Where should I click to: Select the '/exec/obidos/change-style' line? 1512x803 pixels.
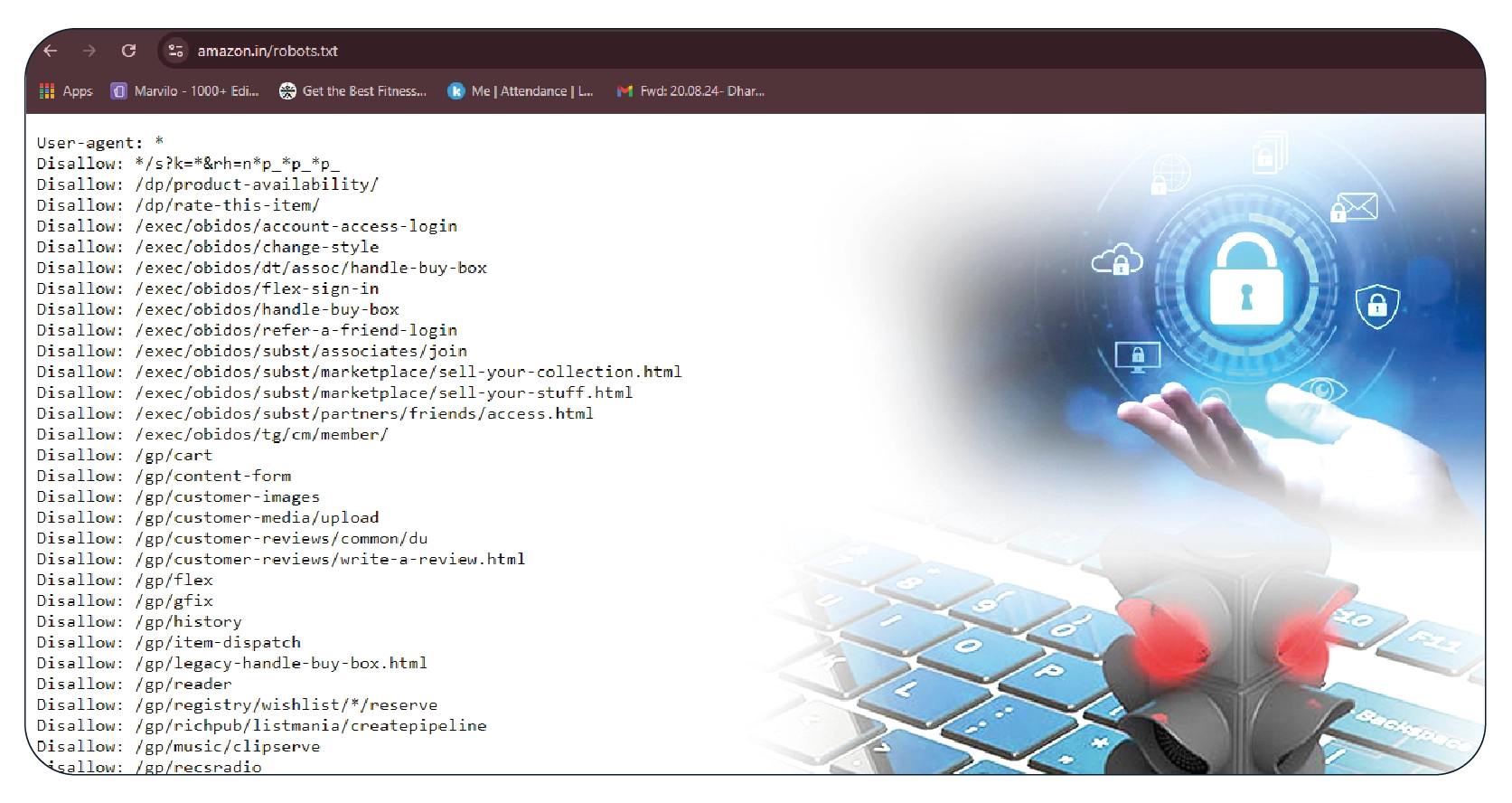click(208, 247)
